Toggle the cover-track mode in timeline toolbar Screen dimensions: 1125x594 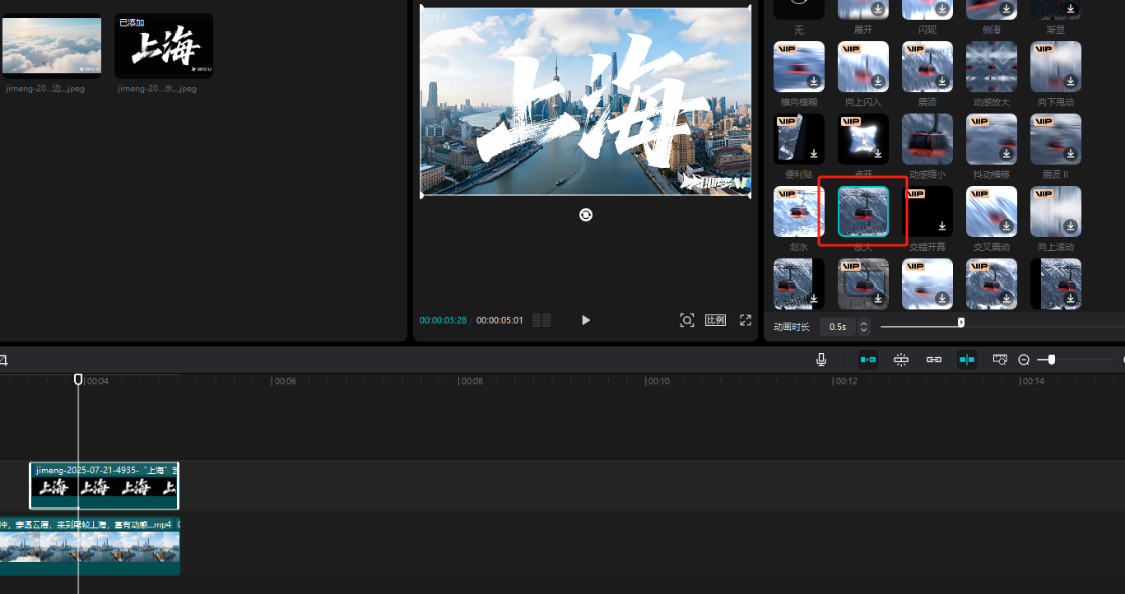click(x=866, y=359)
